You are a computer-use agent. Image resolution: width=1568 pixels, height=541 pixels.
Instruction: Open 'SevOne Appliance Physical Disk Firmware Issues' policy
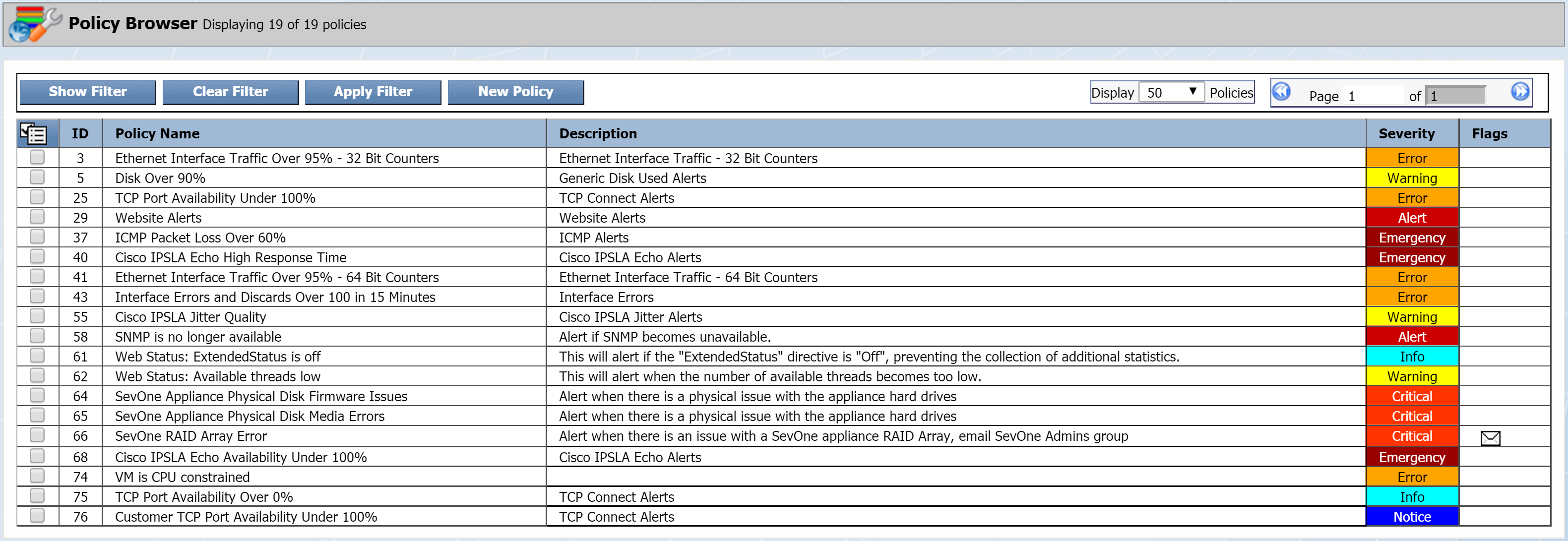(x=261, y=396)
